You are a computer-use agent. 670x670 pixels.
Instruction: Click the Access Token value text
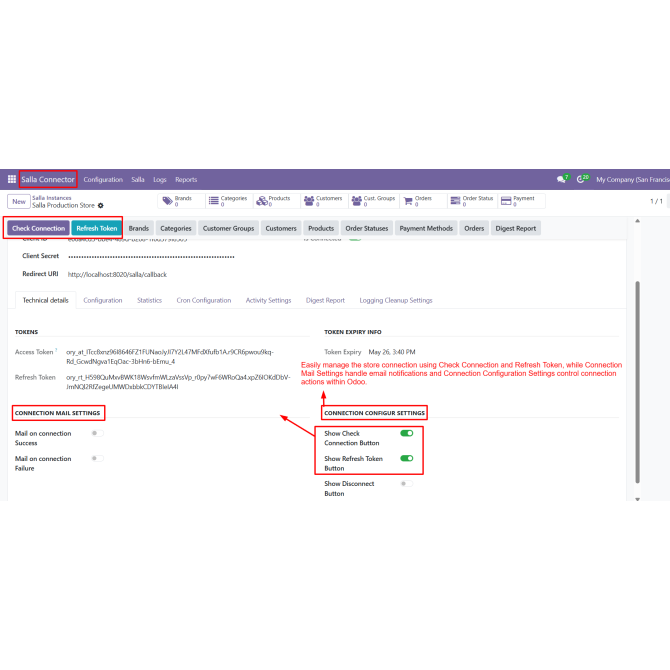pyautogui.click(x=170, y=356)
